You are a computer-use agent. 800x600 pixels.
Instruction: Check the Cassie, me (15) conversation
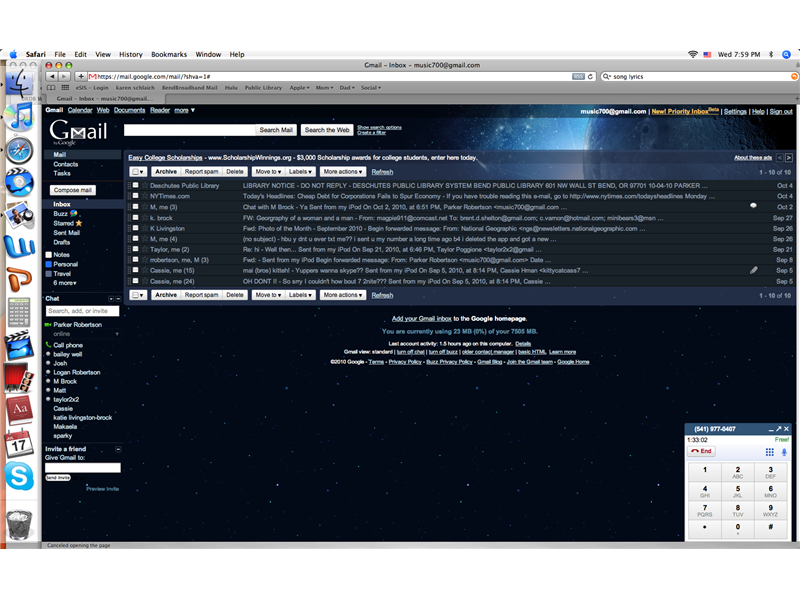point(135,270)
